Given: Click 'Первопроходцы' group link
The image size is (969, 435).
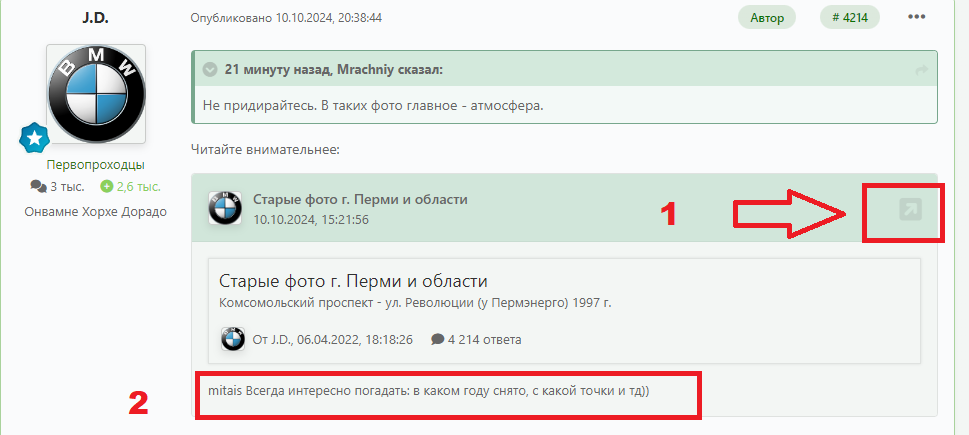Looking at the screenshot, I should (96, 165).
